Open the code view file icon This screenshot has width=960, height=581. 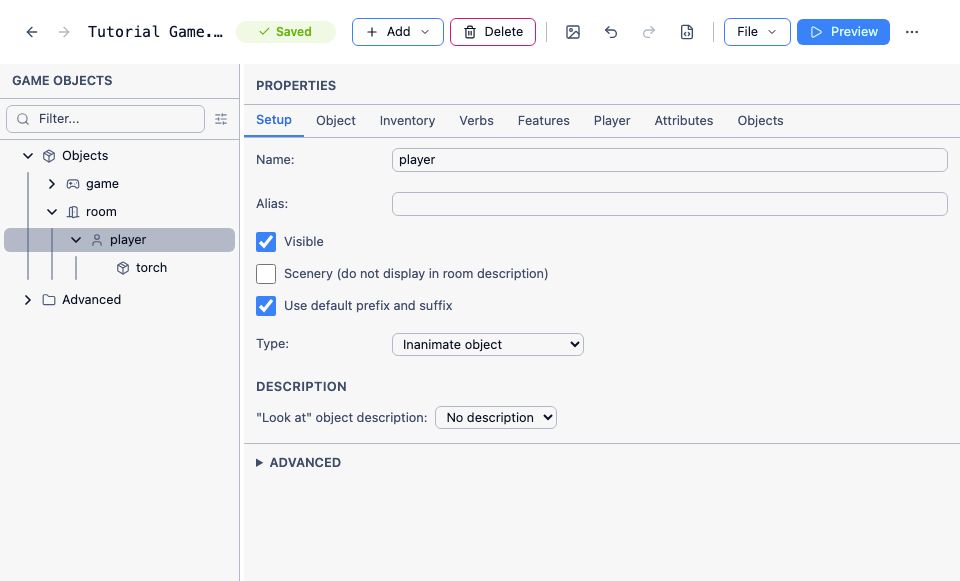point(687,32)
